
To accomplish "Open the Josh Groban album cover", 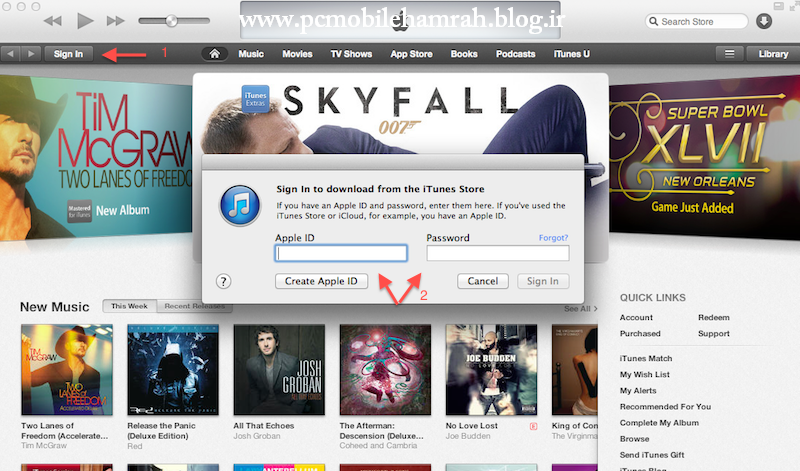I will click(x=279, y=369).
